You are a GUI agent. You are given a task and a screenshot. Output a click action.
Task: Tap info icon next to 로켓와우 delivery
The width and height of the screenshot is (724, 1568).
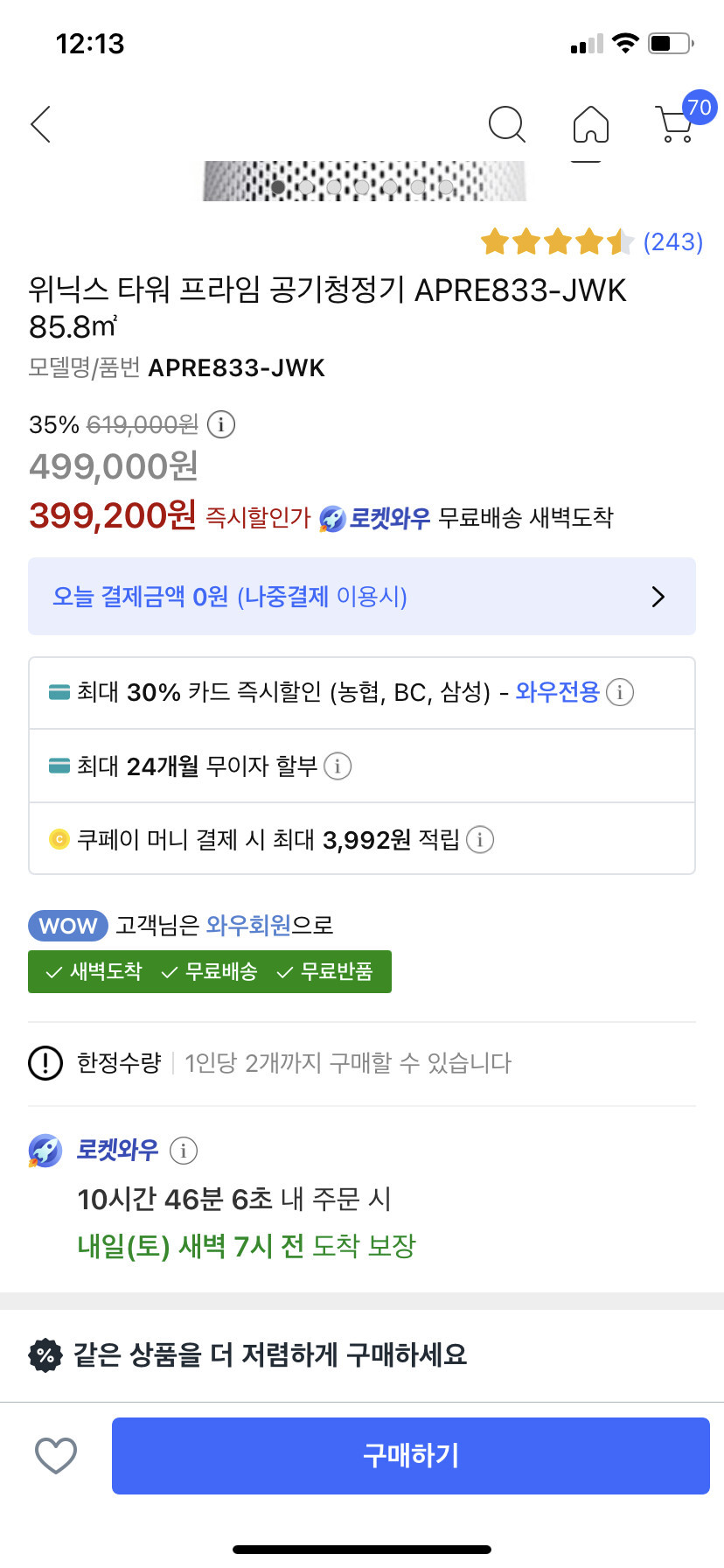coord(184,1150)
